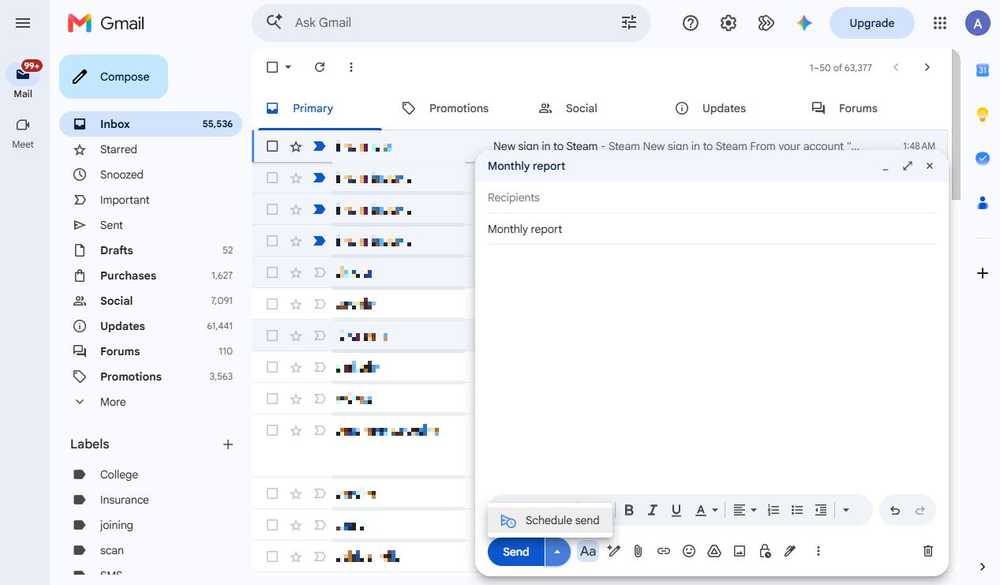Star the New sign in to Steam email
The height and width of the screenshot is (585, 1000).
click(x=296, y=147)
